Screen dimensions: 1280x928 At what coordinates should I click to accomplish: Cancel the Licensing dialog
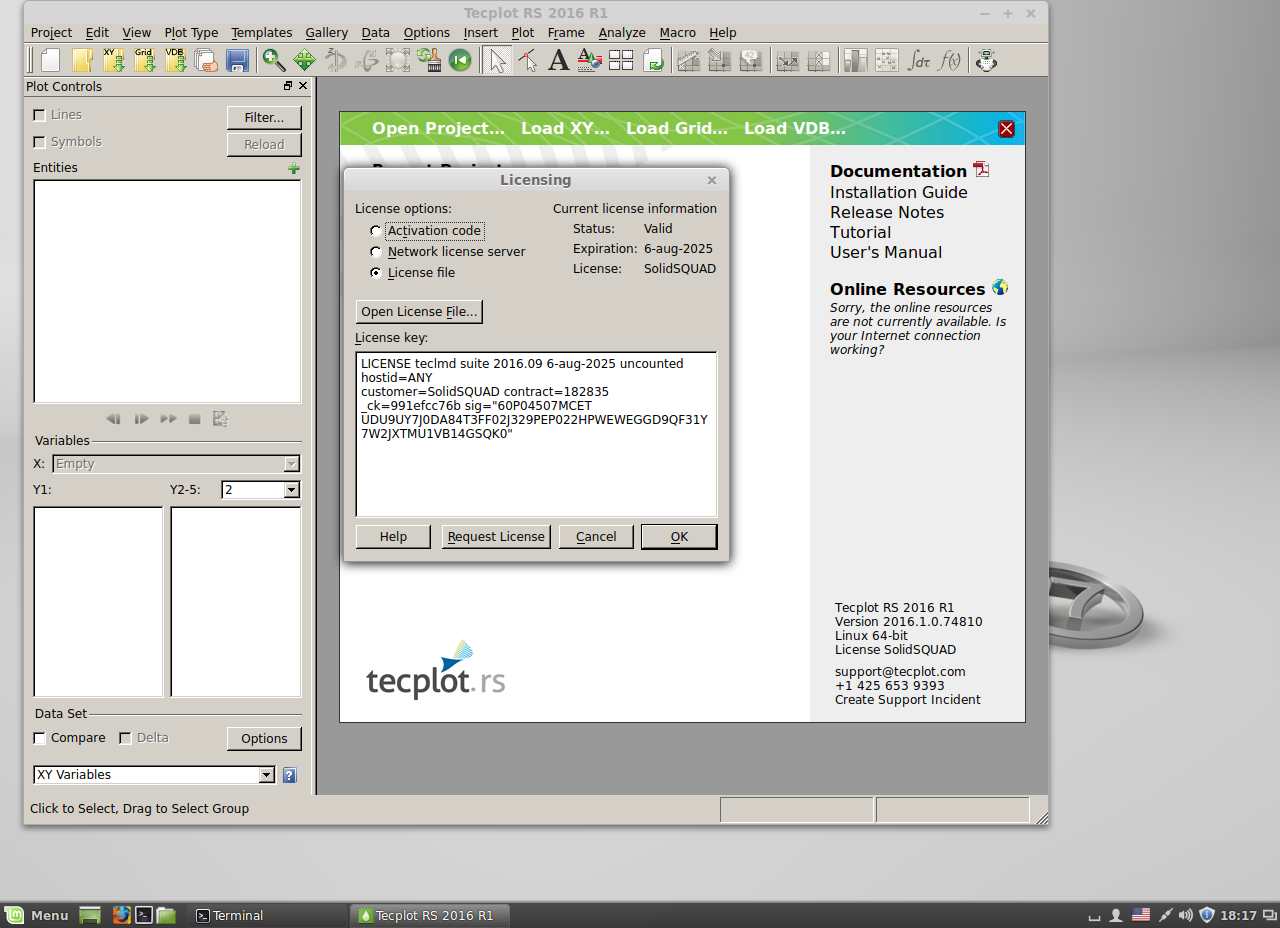click(x=596, y=537)
